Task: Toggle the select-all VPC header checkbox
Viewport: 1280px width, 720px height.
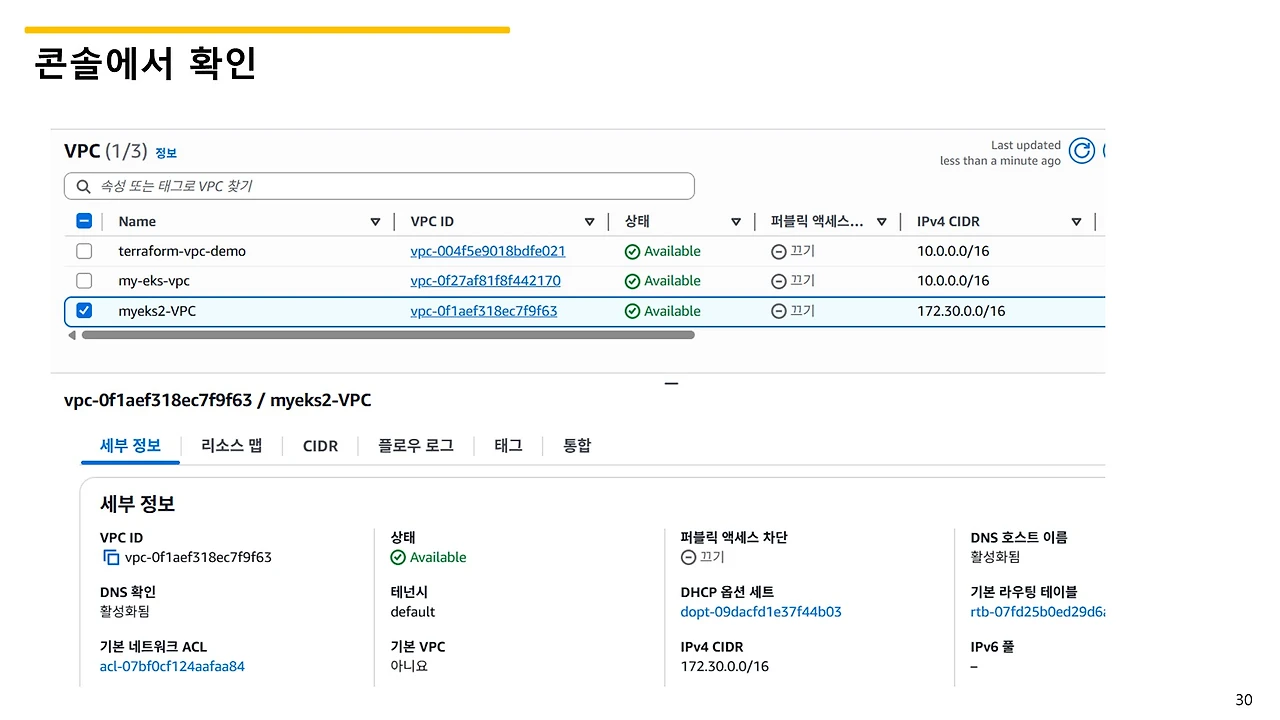Action: 84,221
